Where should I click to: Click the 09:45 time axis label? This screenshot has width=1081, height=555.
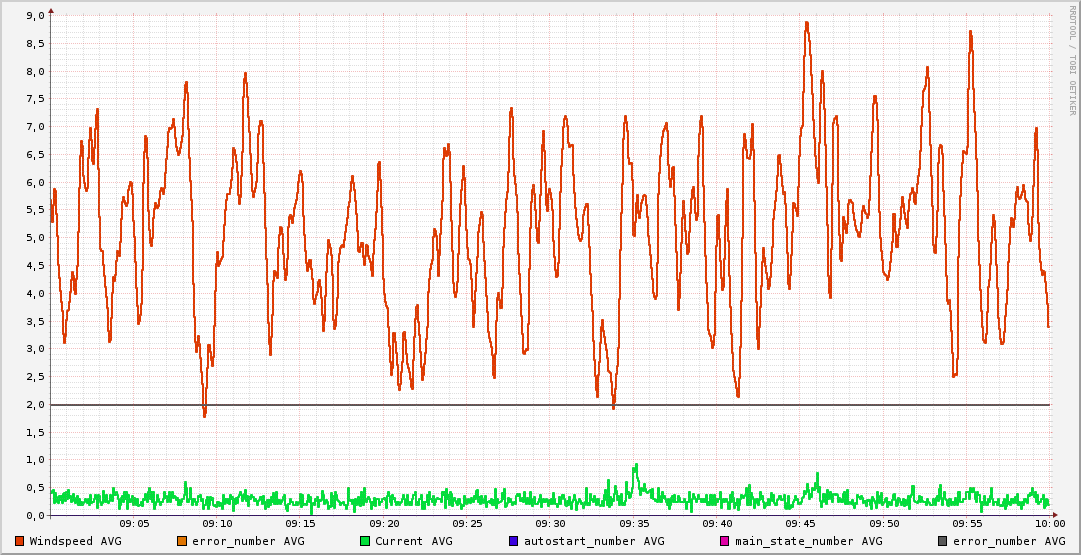click(x=800, y=523)
